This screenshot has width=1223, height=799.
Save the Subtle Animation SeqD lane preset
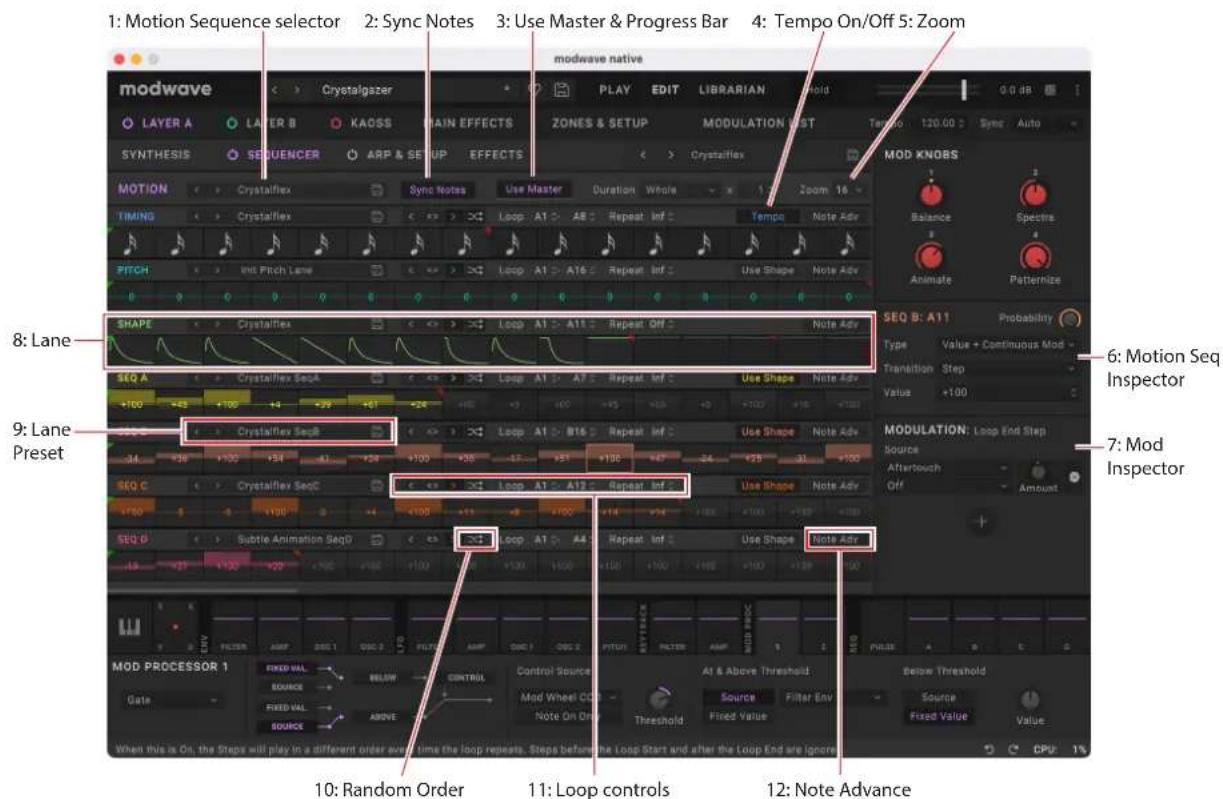(377, 540)
